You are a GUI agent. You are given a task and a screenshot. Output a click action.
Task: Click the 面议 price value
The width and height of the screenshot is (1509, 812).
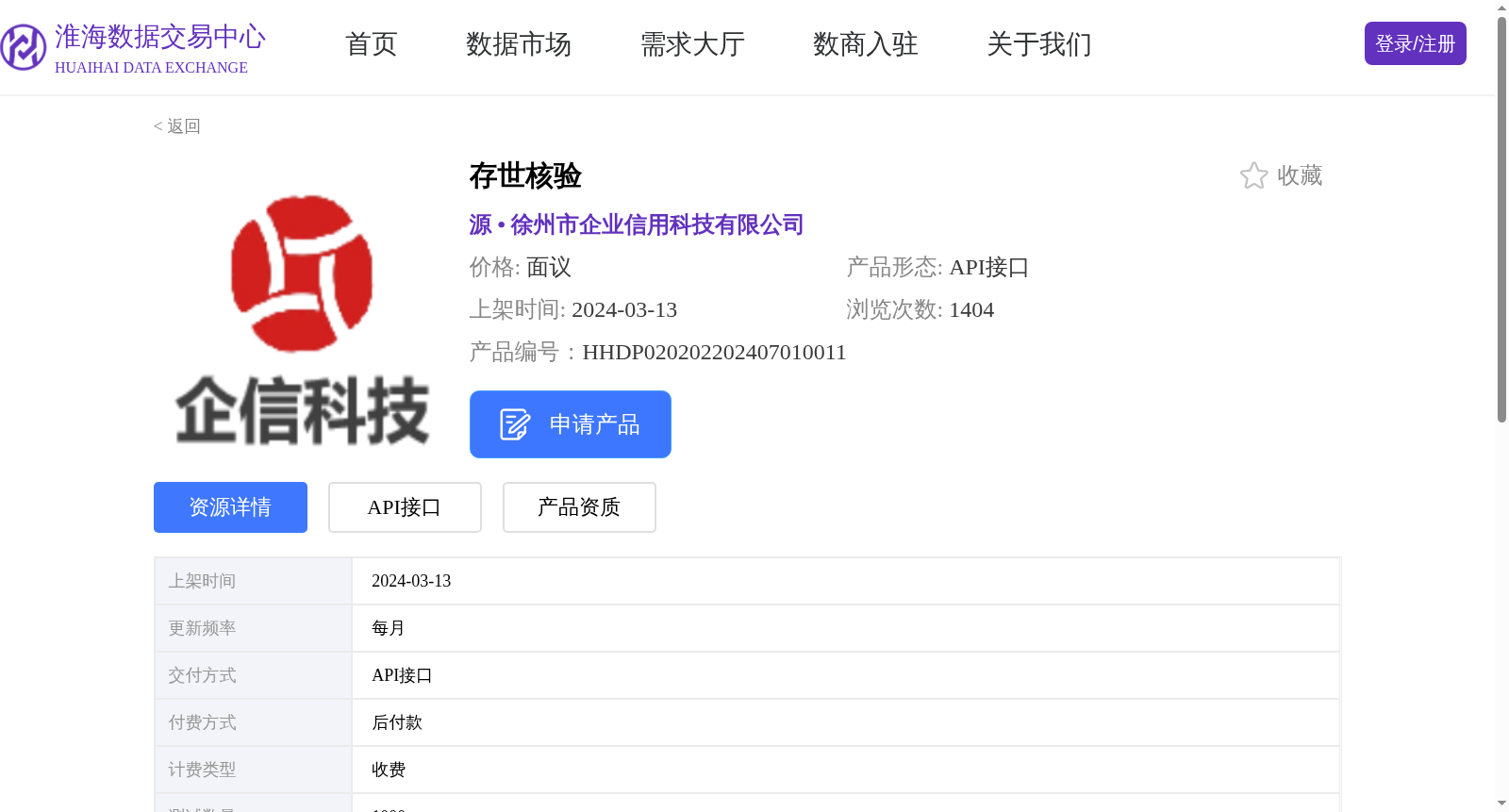[x=549, y=268]
